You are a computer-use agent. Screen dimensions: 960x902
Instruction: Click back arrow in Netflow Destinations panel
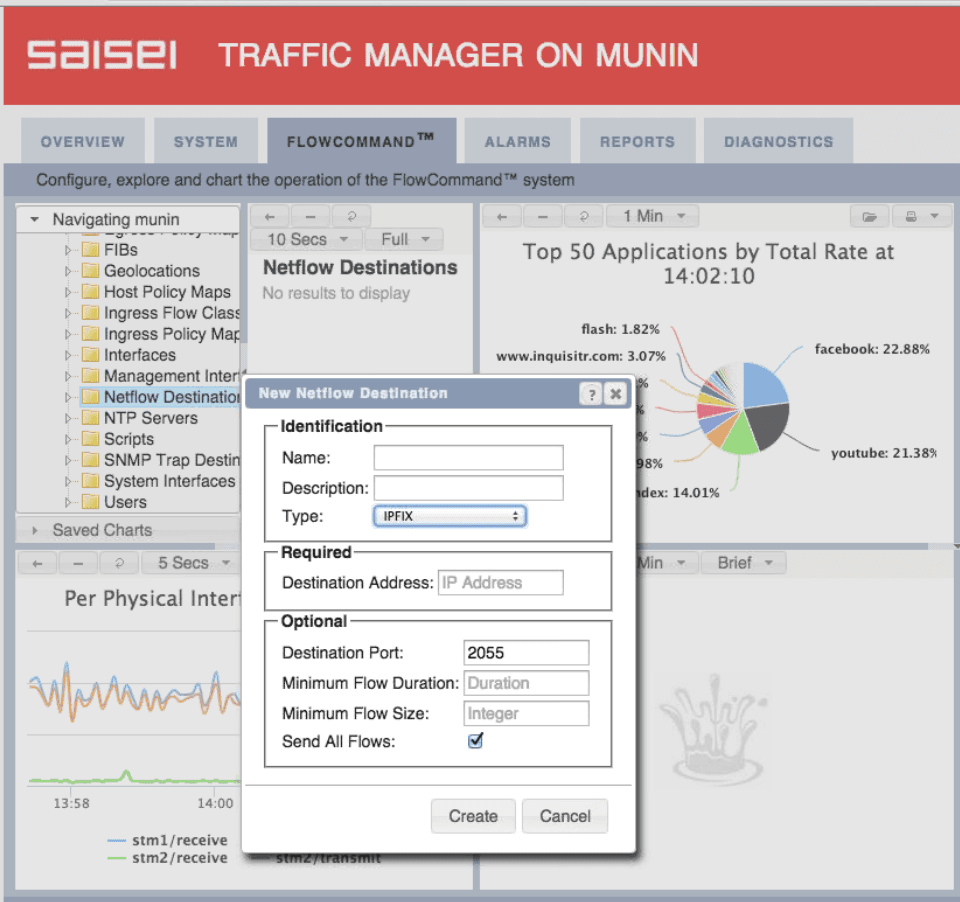coord(269,217)
